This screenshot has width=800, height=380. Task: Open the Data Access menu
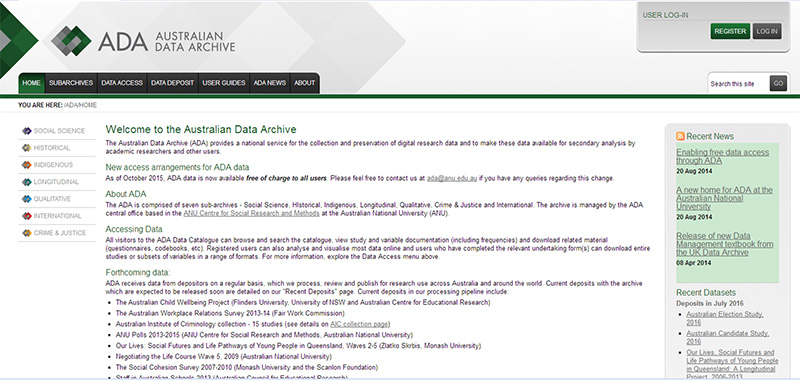(x=122, y=83)
